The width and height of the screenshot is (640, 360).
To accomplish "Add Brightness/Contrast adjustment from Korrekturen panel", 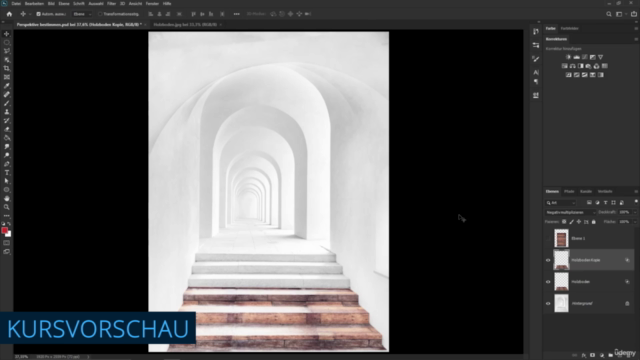I will point(568,57).
